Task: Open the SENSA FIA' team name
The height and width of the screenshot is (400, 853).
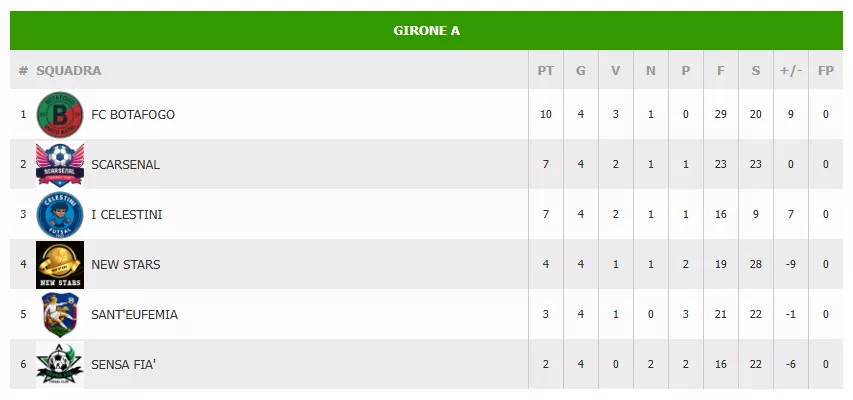Action: [123, 365]
